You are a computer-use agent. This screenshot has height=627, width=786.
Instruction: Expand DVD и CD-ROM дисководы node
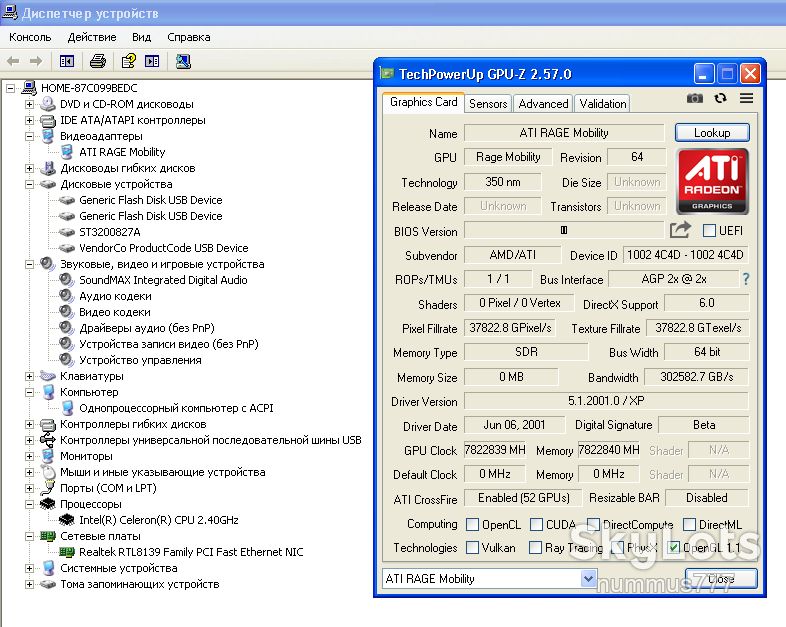coord(29,104)
